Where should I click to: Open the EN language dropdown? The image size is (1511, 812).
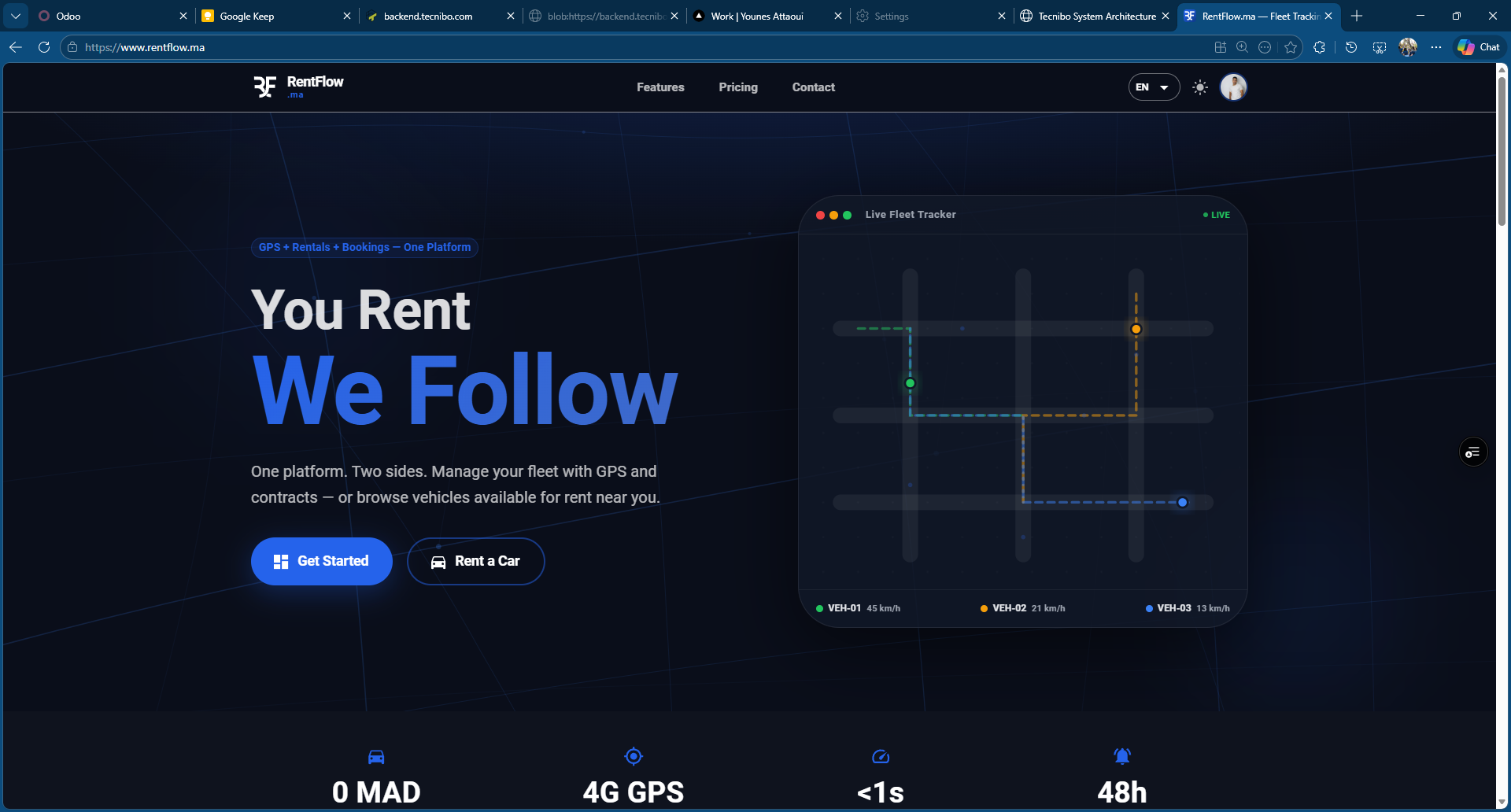pos(1154,87)
